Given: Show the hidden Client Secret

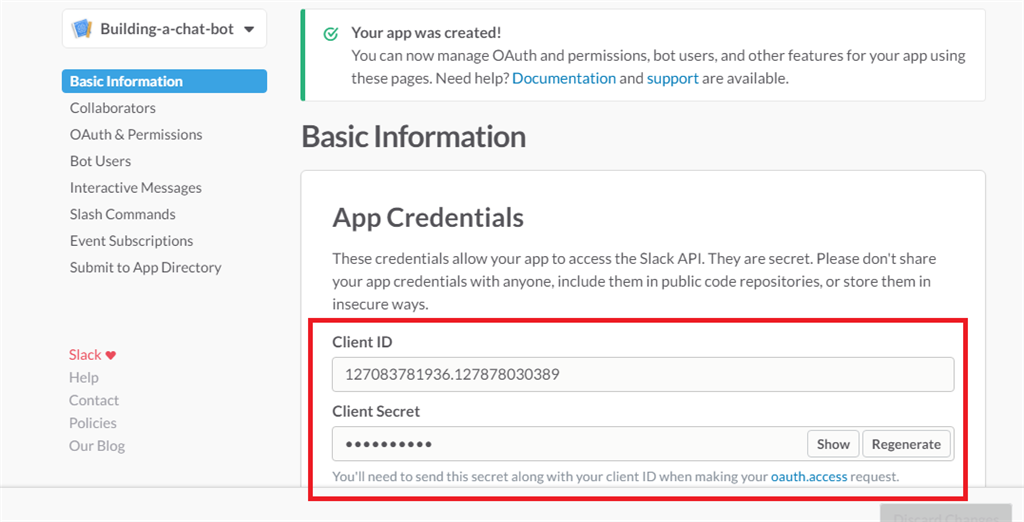Looking at the screenshot, I should [x=833, y=444].
